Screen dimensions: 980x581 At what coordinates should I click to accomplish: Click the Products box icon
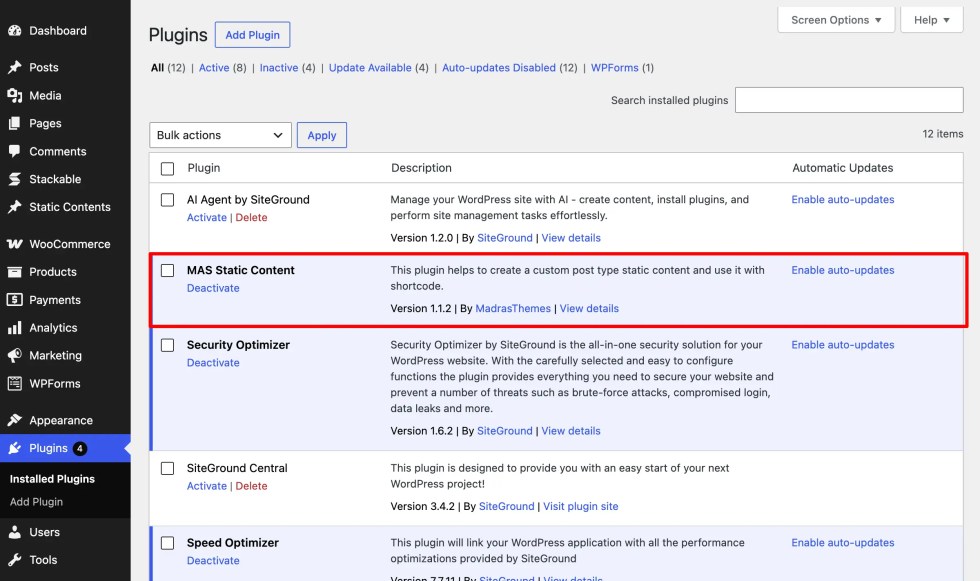tap(14, 272)
